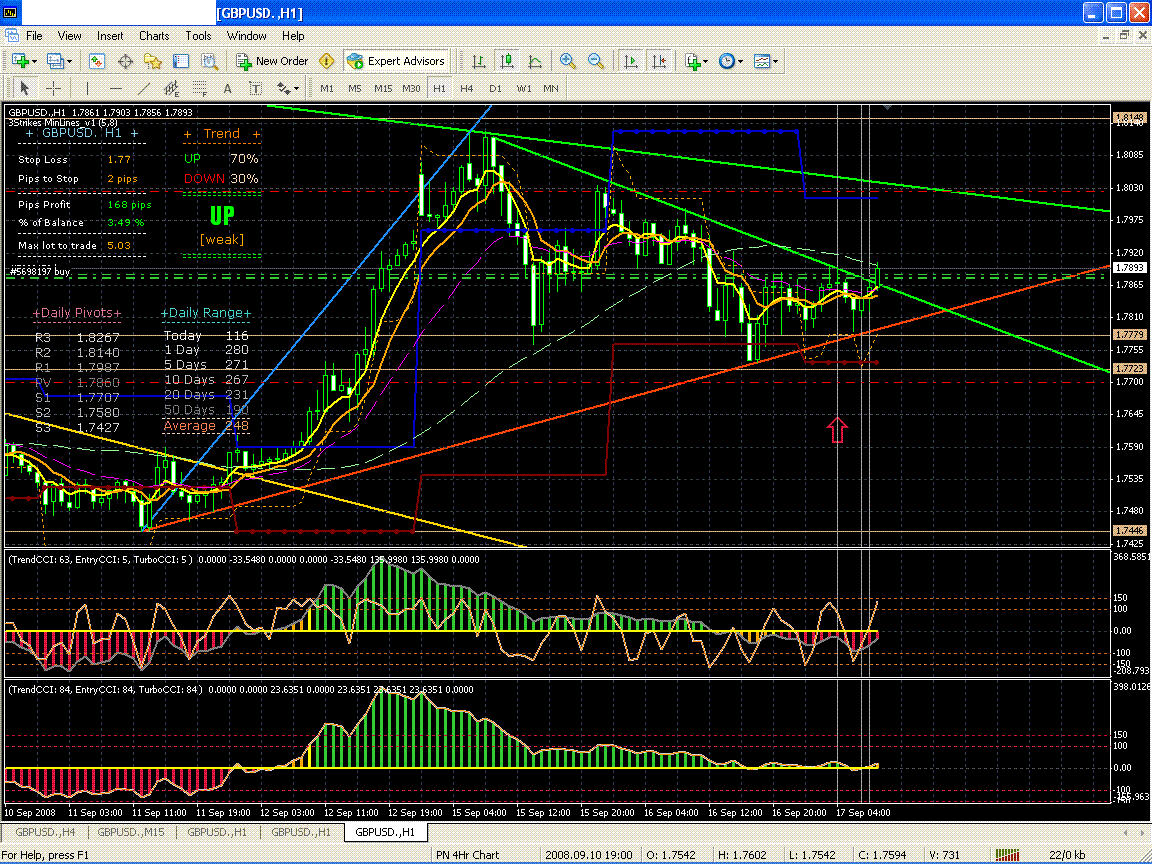Select the arrow cursor tool
Image resolution: width=1152 pixels, height=864 pixels.
click(x=24, y=89)
